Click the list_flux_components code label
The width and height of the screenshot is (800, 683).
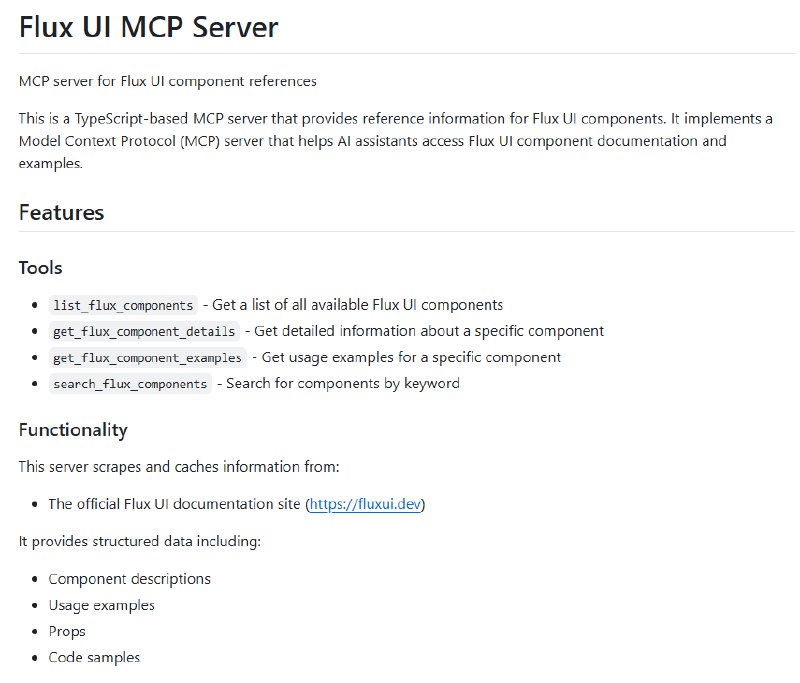coord(123,305)
